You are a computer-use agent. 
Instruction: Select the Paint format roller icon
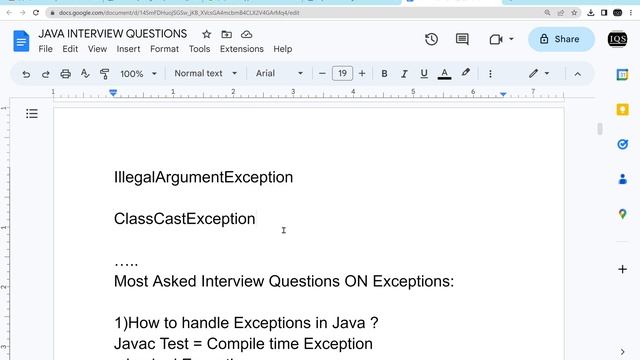[104, 74]
